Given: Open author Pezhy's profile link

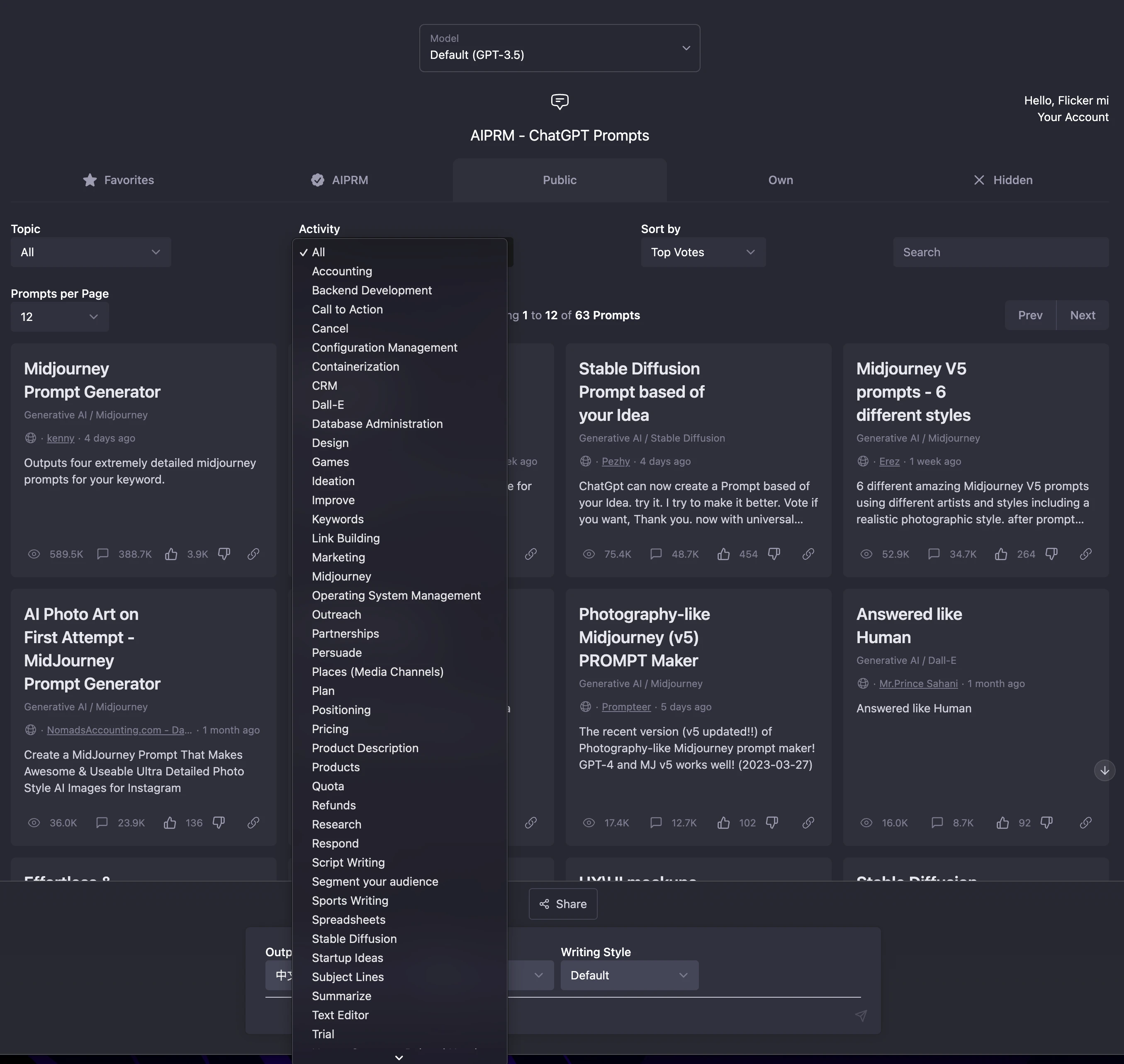Looking at the screenshot, I should (x=616, y=462).
